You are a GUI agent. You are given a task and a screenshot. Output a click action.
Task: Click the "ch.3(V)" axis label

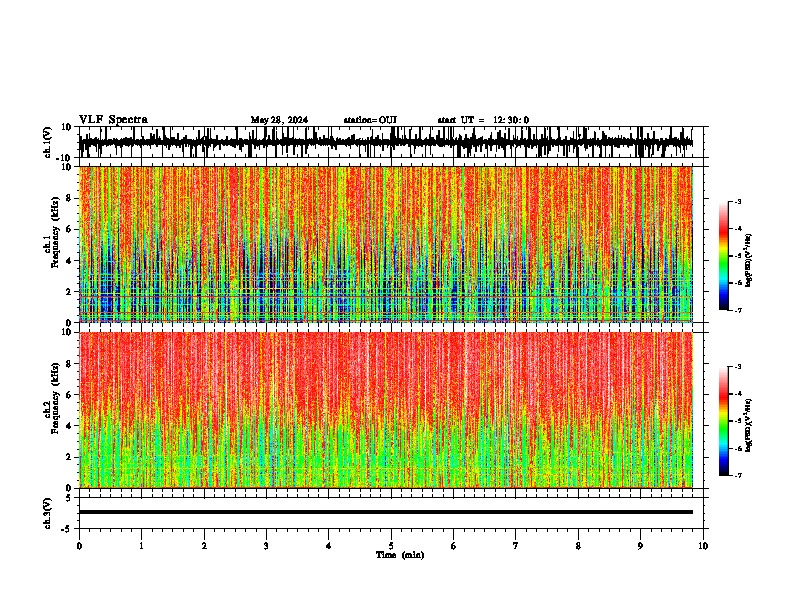[x=48, y=513]
